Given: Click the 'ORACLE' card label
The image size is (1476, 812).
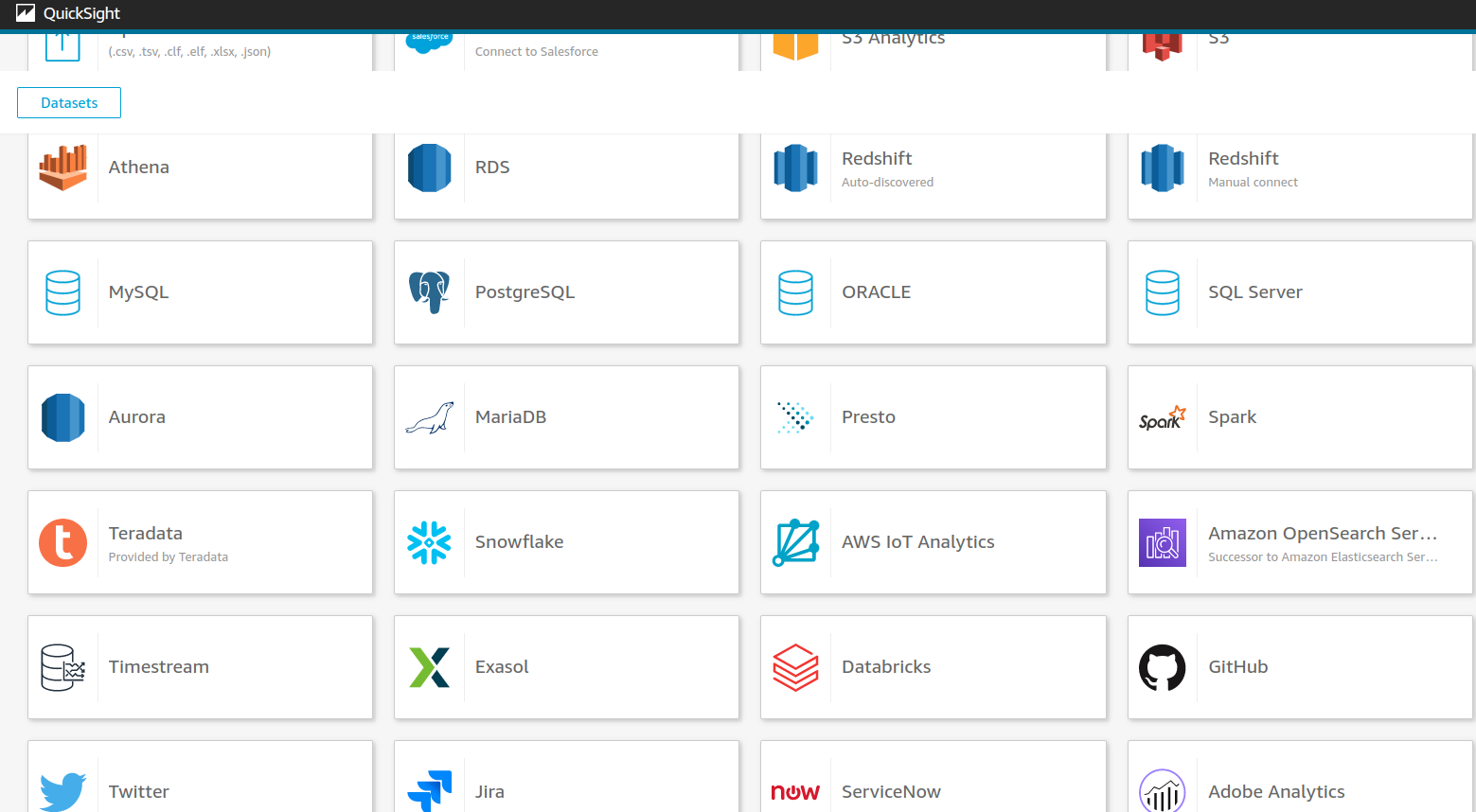Looking at the screenshot, I should pos(877,292).
